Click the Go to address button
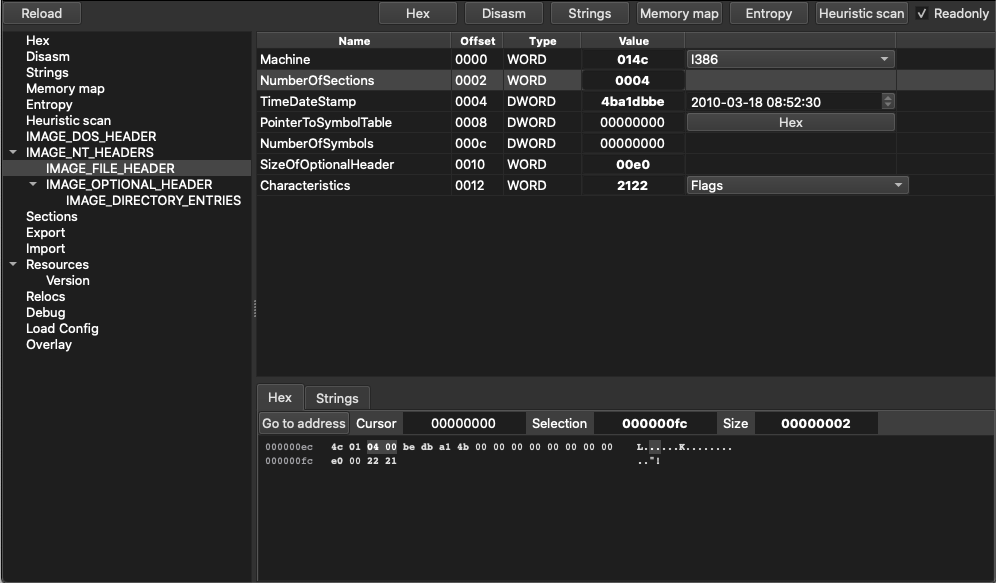 (x=304, y=424)
